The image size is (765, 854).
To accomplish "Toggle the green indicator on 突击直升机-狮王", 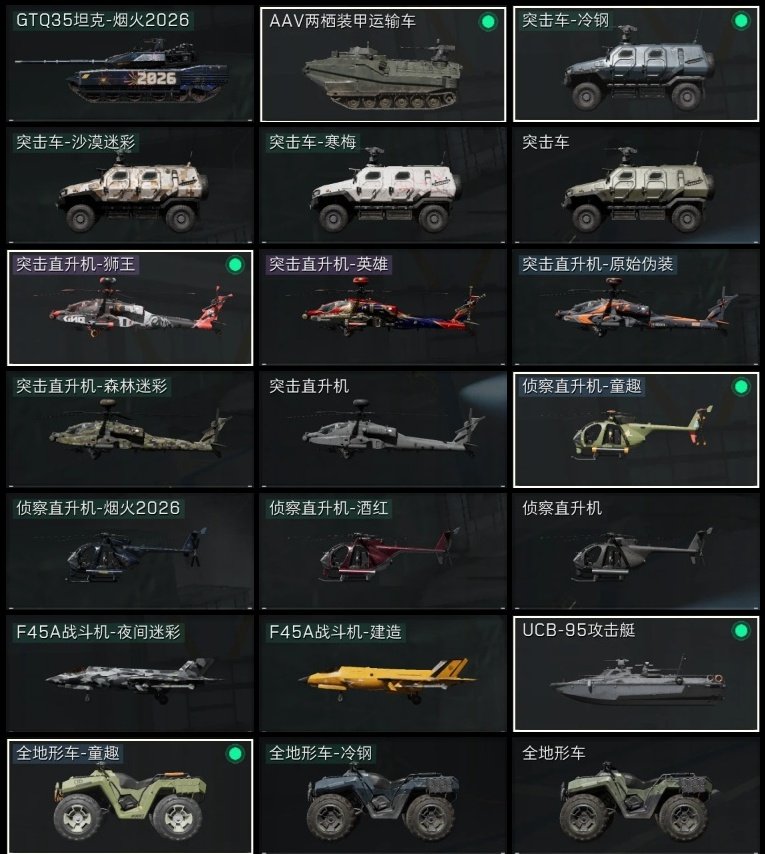I will coord(235,265).
